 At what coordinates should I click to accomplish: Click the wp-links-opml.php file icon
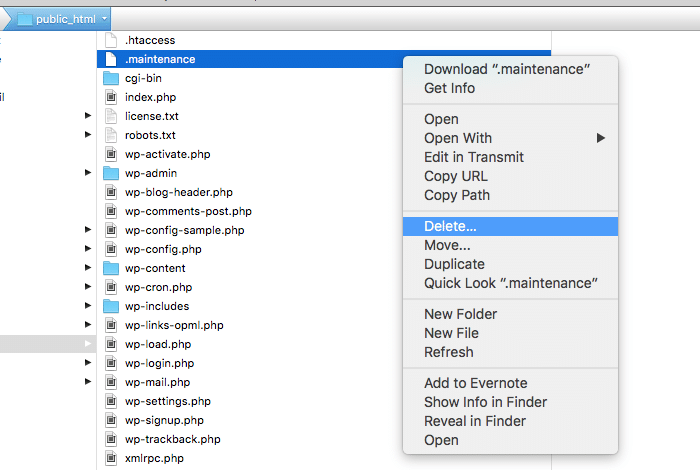111,325
